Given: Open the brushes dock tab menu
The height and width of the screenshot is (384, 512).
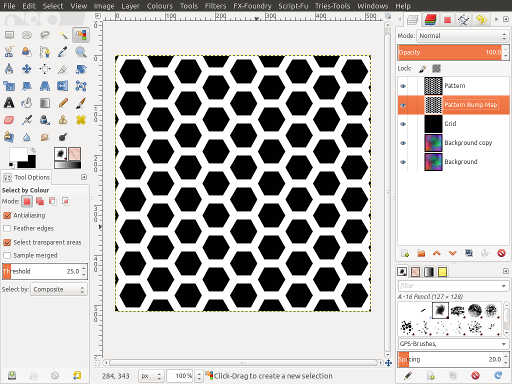Looking at the screenshot, I should tap(506, 271).
